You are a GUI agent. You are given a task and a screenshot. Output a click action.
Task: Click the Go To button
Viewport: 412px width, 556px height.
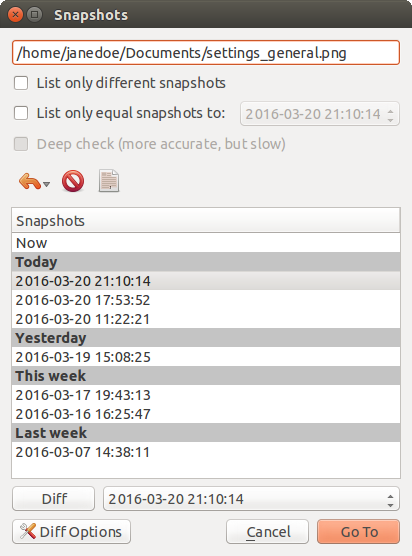pos(358,532)
